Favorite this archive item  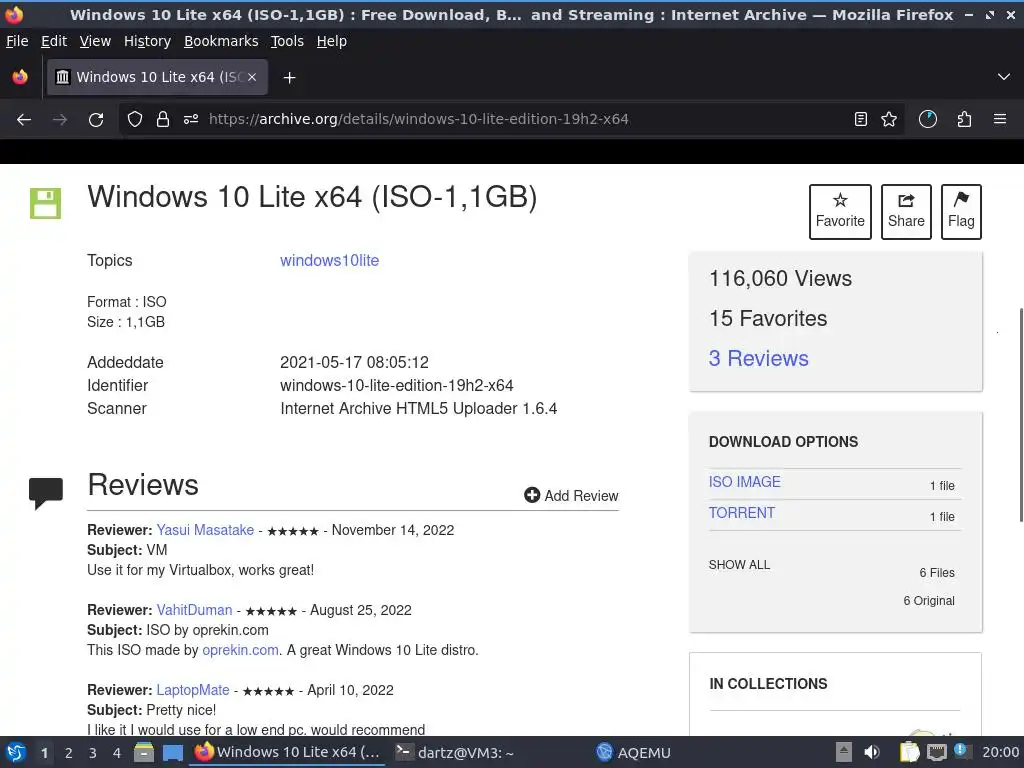click(x=840, y=212)
